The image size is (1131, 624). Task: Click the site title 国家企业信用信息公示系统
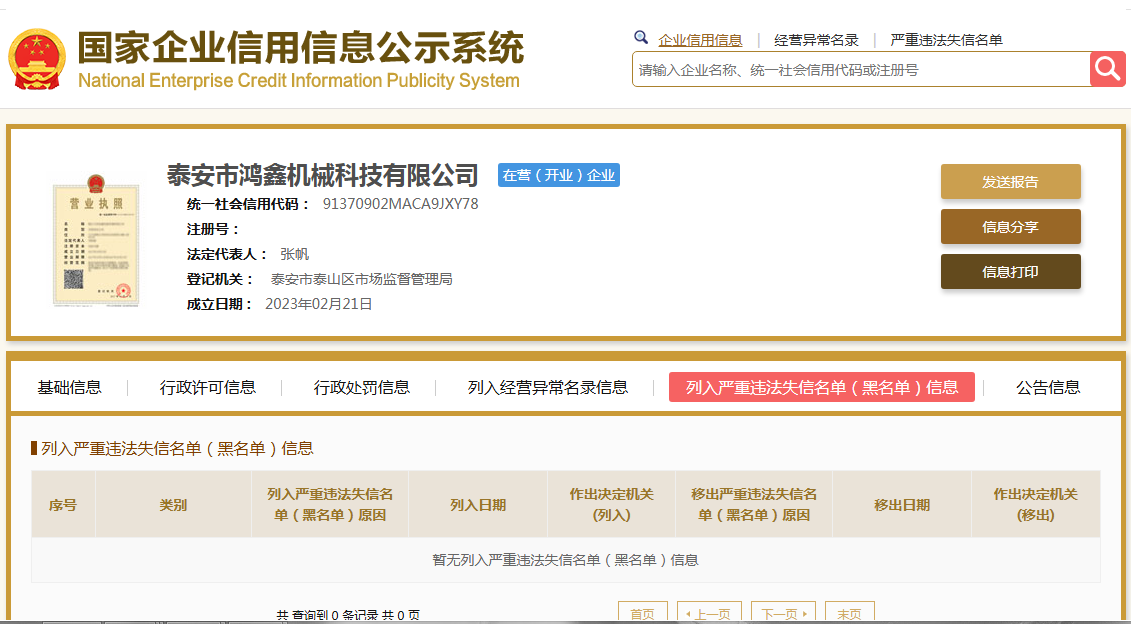300,49
